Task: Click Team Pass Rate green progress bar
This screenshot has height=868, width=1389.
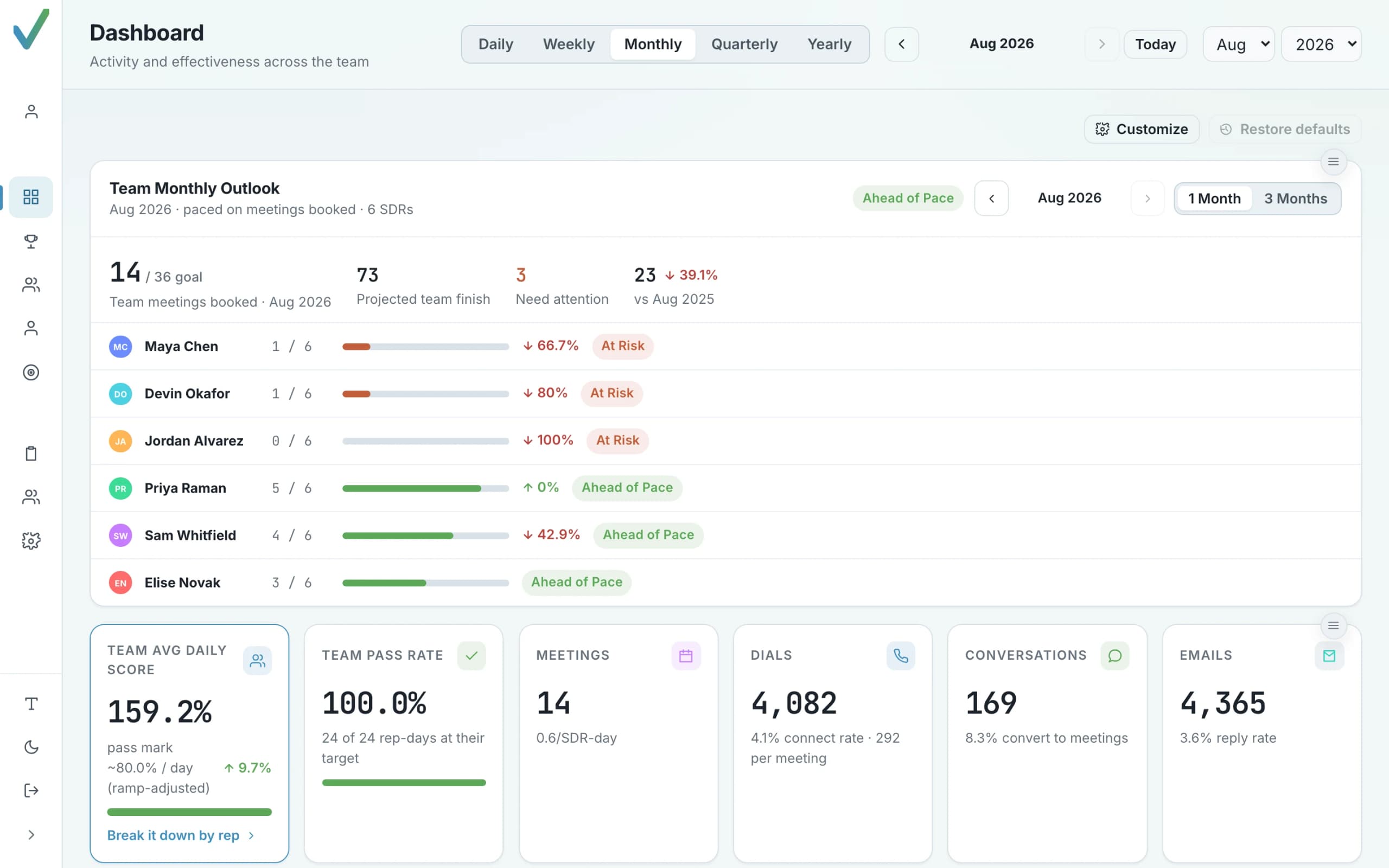Action: 404,782
